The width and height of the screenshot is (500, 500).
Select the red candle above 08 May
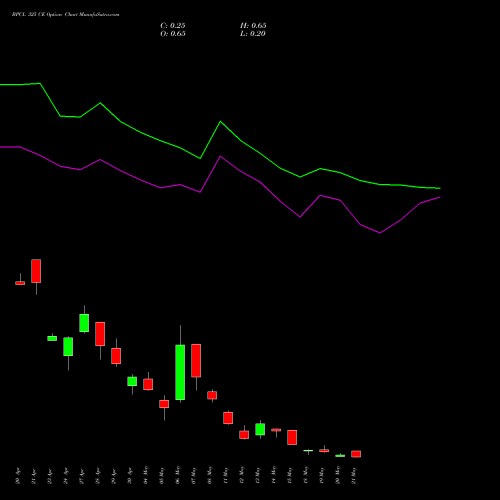(x=212, y=395)
